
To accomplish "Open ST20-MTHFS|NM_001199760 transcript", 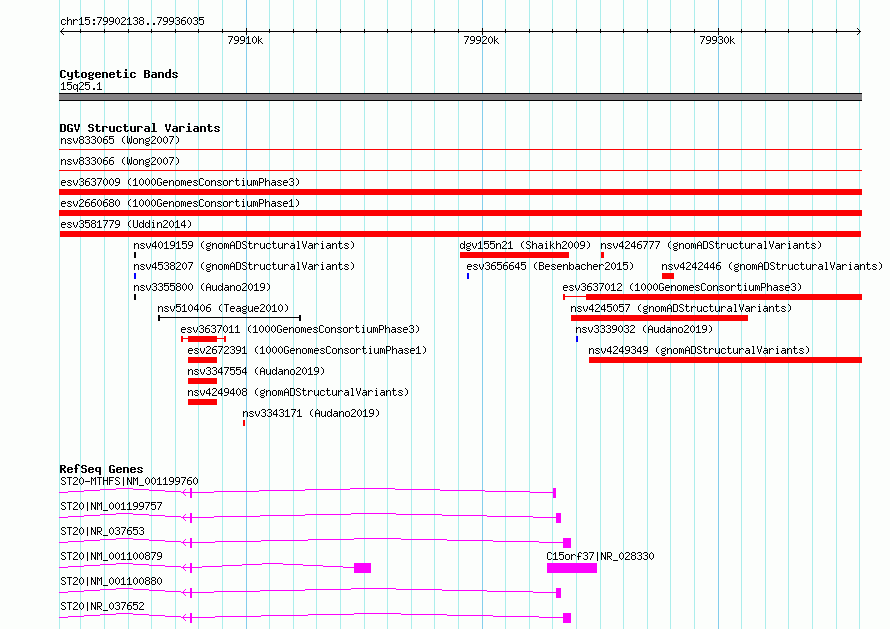I will pyautogui.click(x=129, y=481).
